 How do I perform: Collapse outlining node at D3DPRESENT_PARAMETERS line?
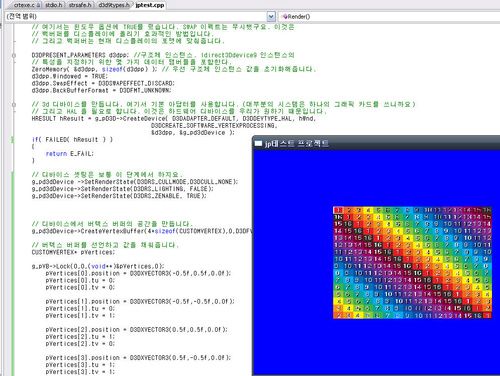click(14, 55)
